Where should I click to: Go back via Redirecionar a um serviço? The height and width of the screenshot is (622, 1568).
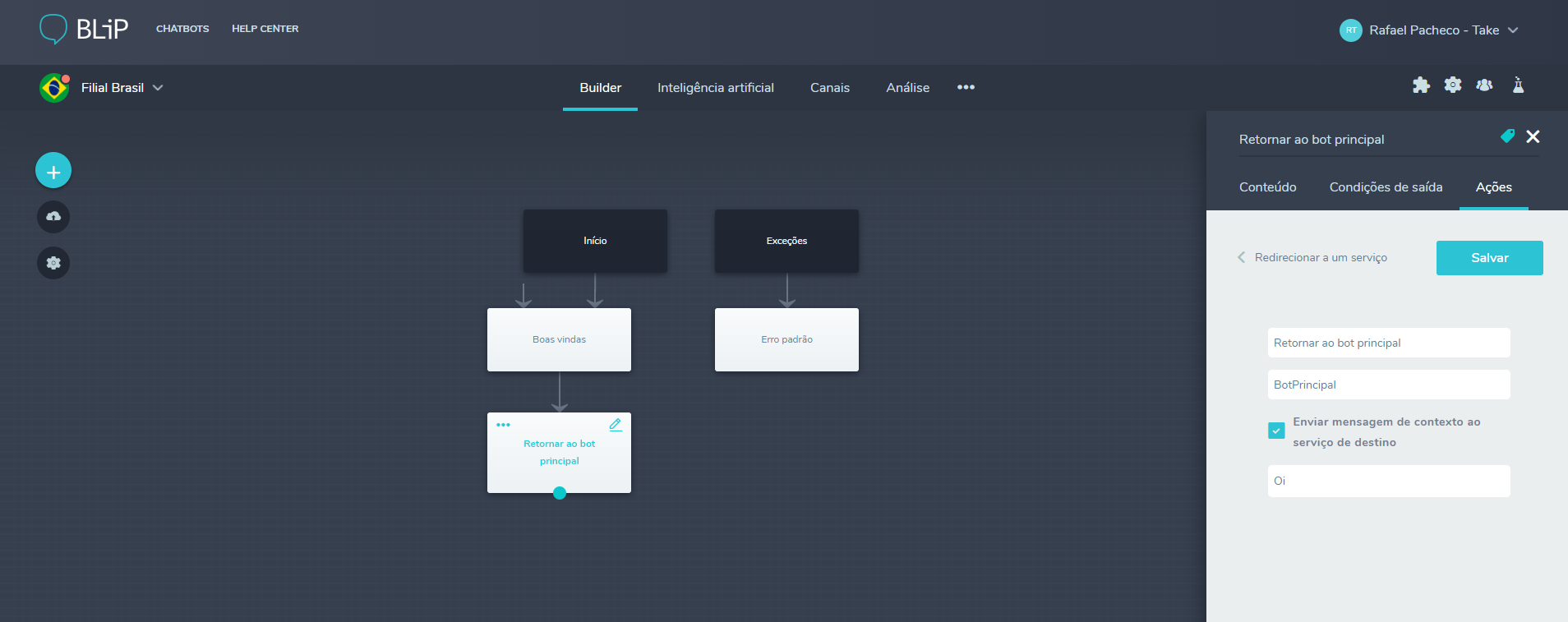point(1312,258)
